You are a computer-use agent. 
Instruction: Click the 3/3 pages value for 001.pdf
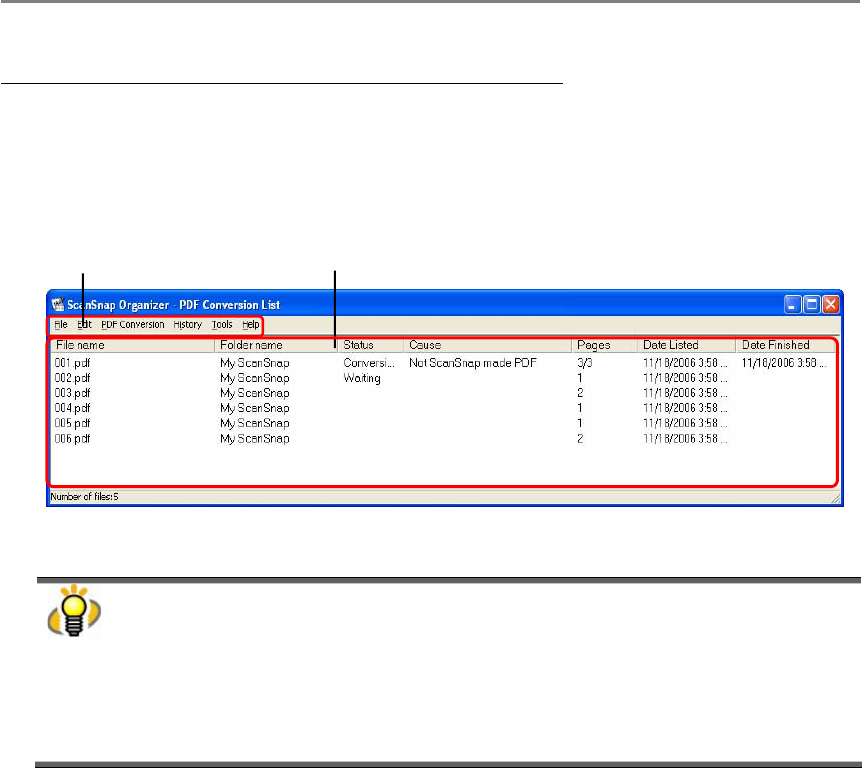pos(584,363)
